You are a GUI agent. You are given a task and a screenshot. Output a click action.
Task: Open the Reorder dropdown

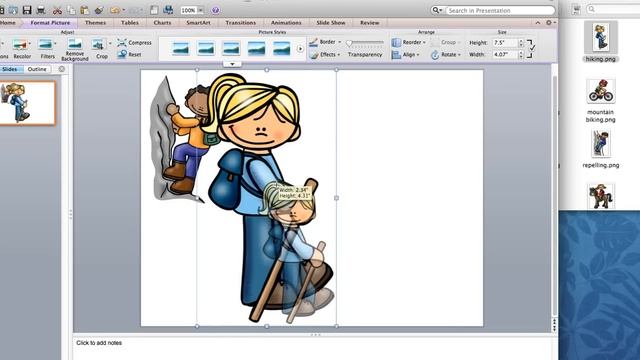coord(409,42)
